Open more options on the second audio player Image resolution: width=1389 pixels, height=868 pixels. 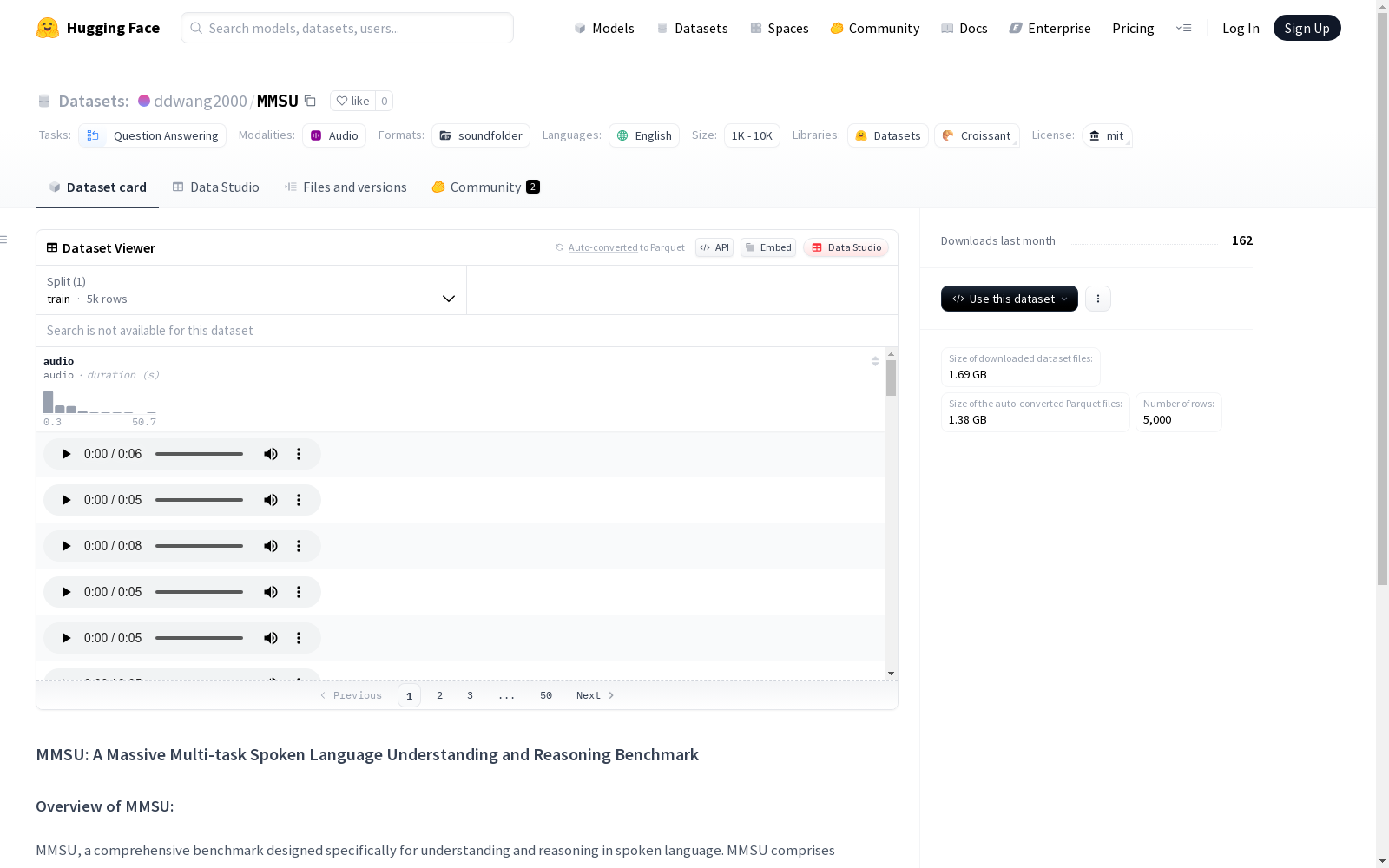299,500
